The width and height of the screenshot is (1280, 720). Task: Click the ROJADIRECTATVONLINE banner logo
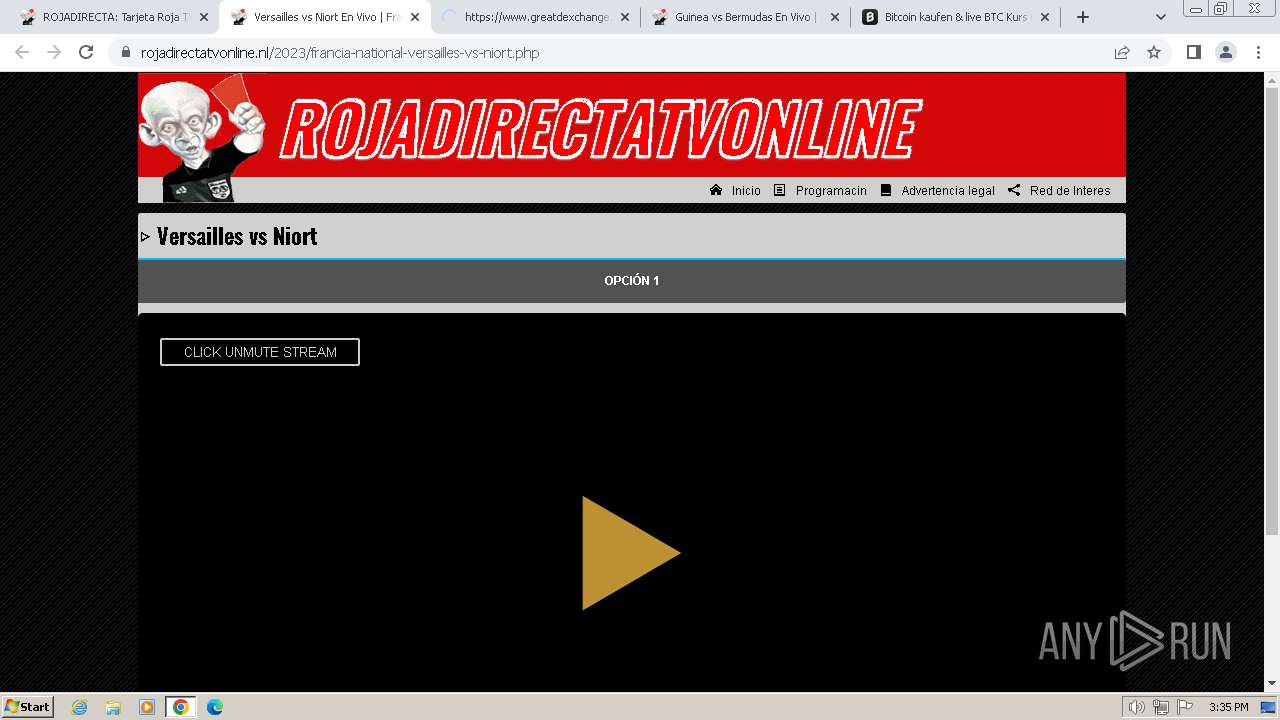pyautogui.click(x=600, y=128)
